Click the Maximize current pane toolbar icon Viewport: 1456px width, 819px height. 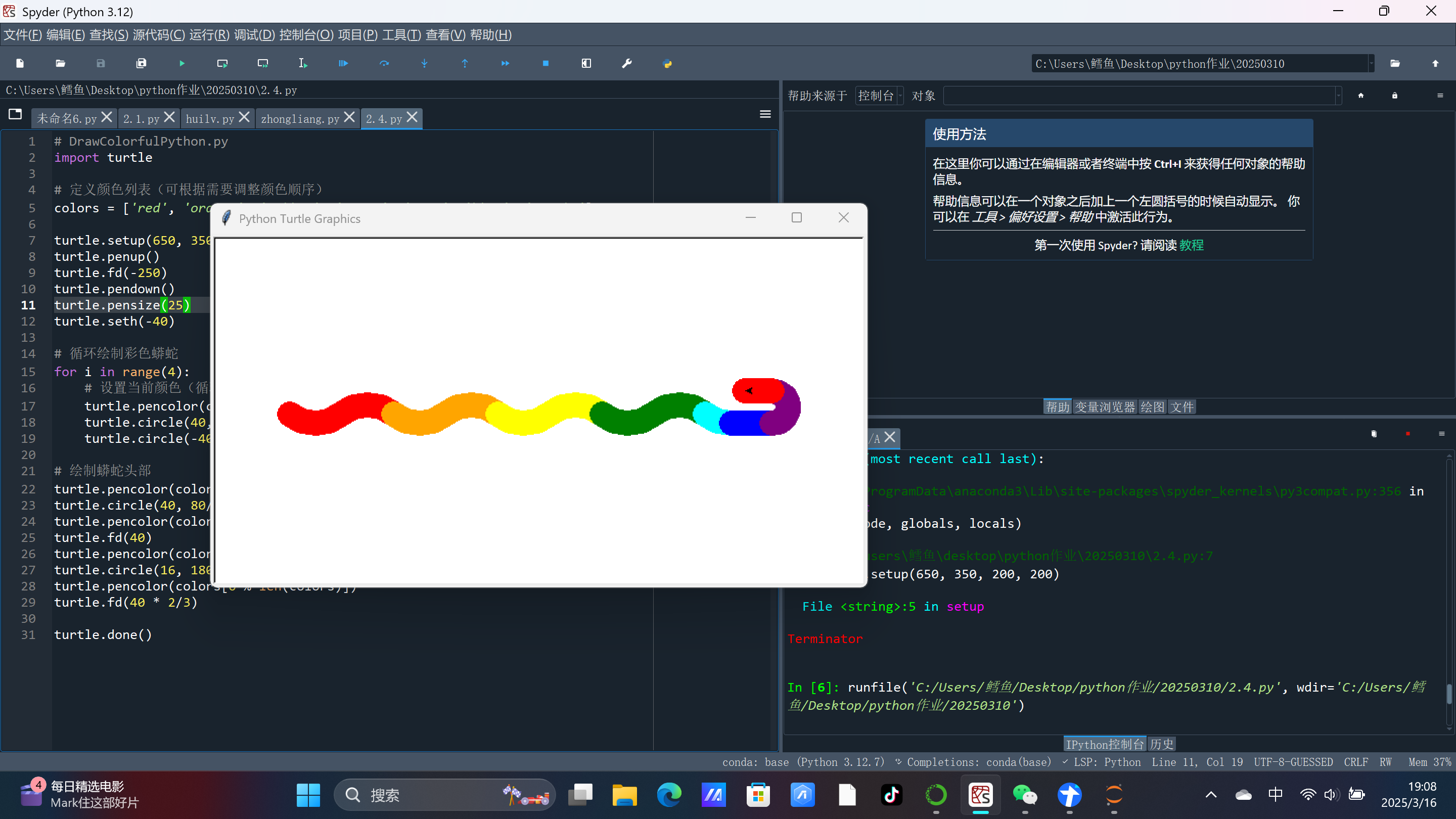click(586, 63)
